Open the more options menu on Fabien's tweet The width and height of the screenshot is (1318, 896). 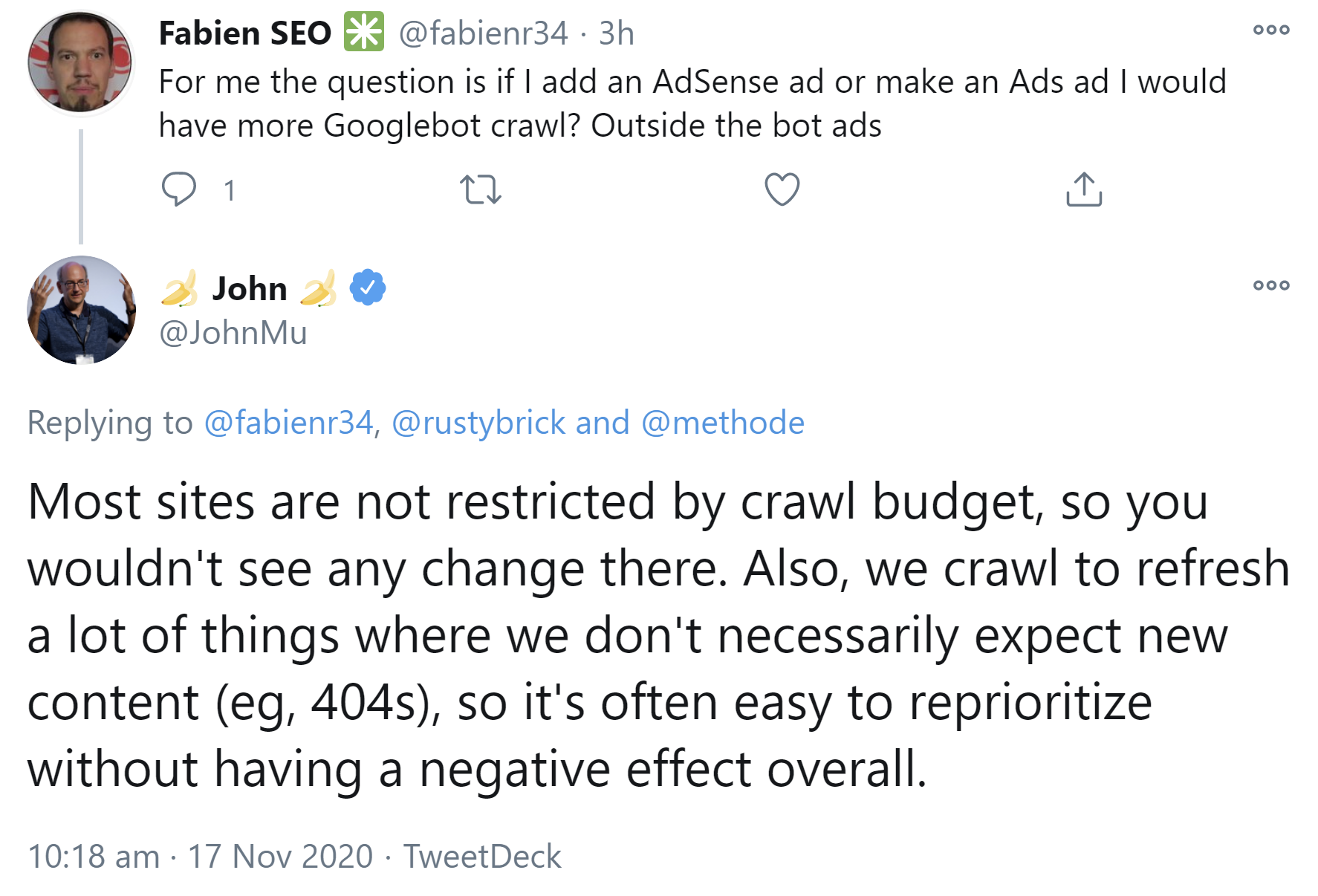click(1273, 28)
